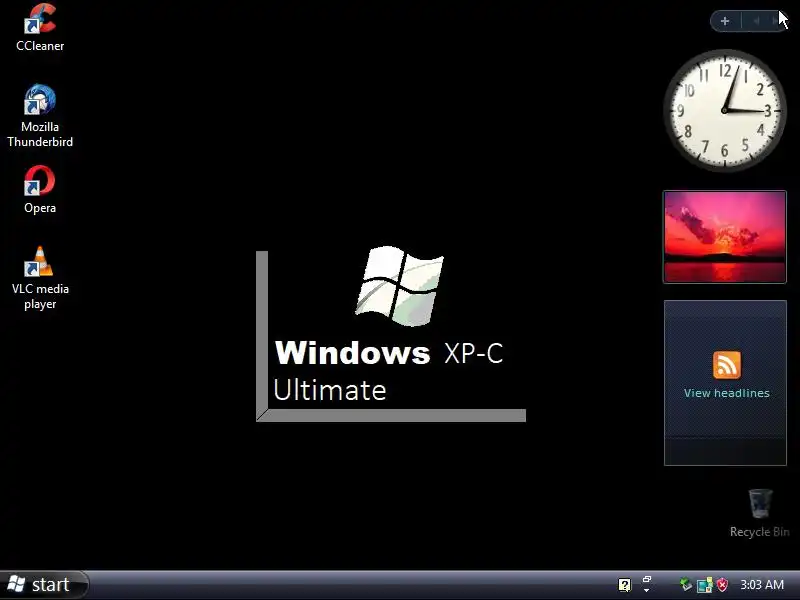
Task: Click the 3:03 AM taskbar clock
Action: 762,585
